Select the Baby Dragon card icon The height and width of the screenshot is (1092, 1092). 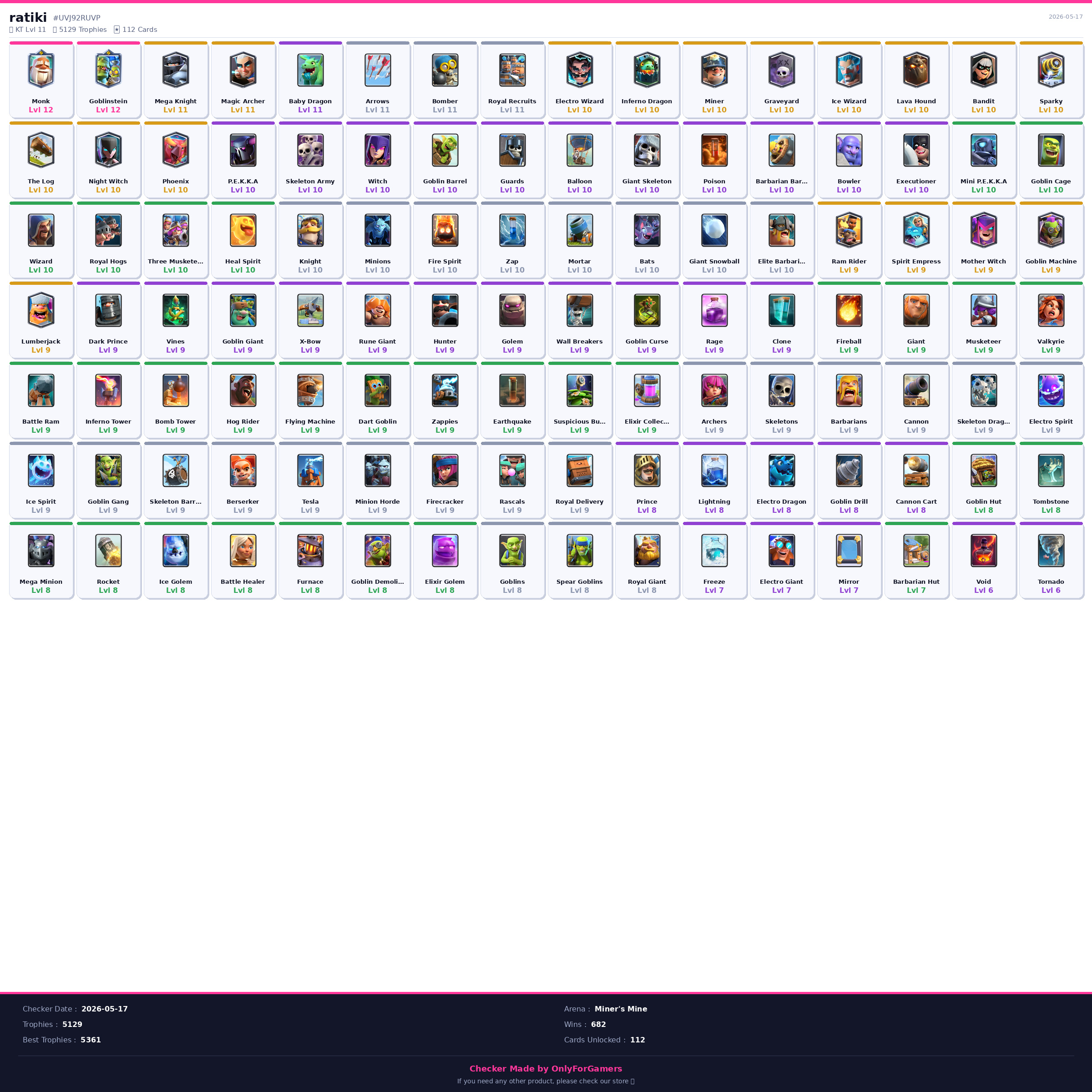310,70
